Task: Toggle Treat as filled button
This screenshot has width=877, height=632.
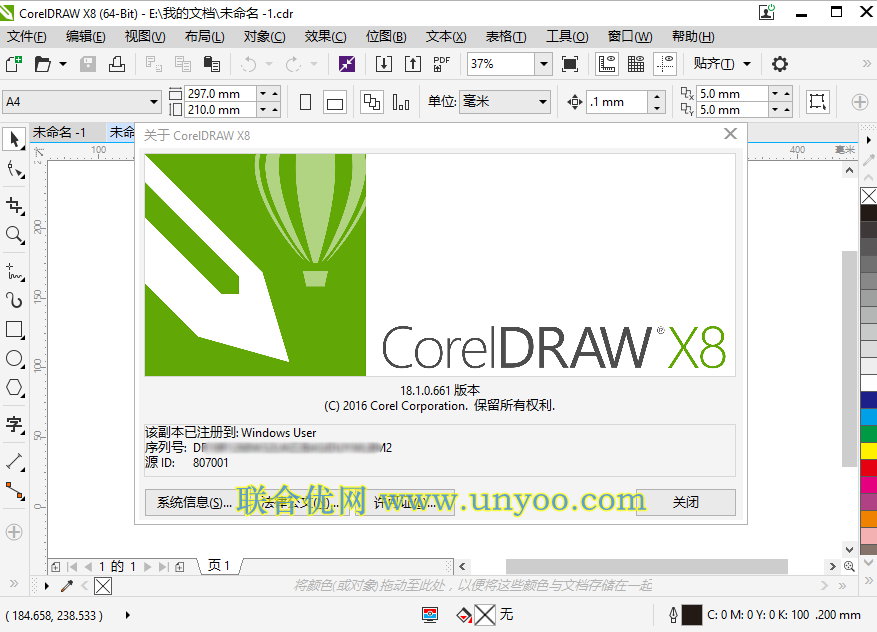Action: 817,102
